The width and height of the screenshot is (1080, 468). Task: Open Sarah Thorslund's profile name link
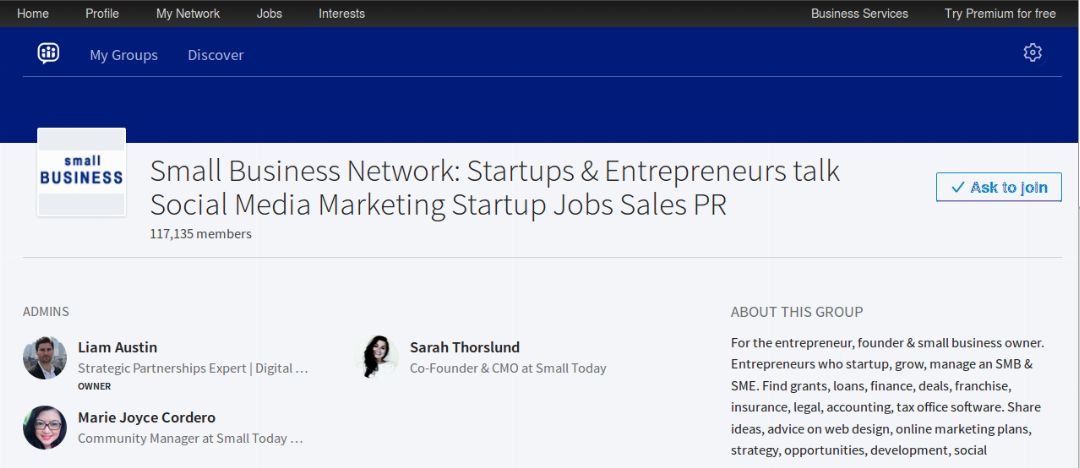pyautogui.click(x=465, y=347)
